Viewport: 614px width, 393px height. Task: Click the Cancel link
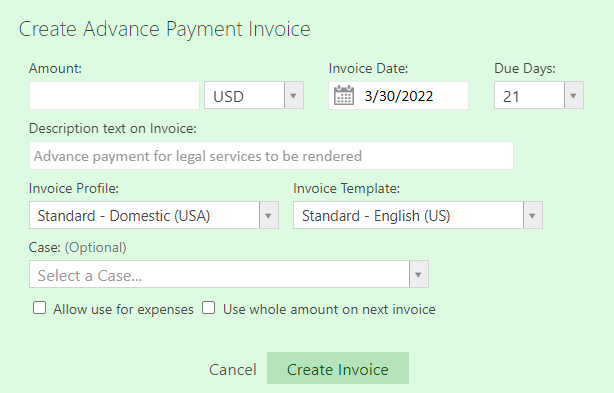point(233,370)
